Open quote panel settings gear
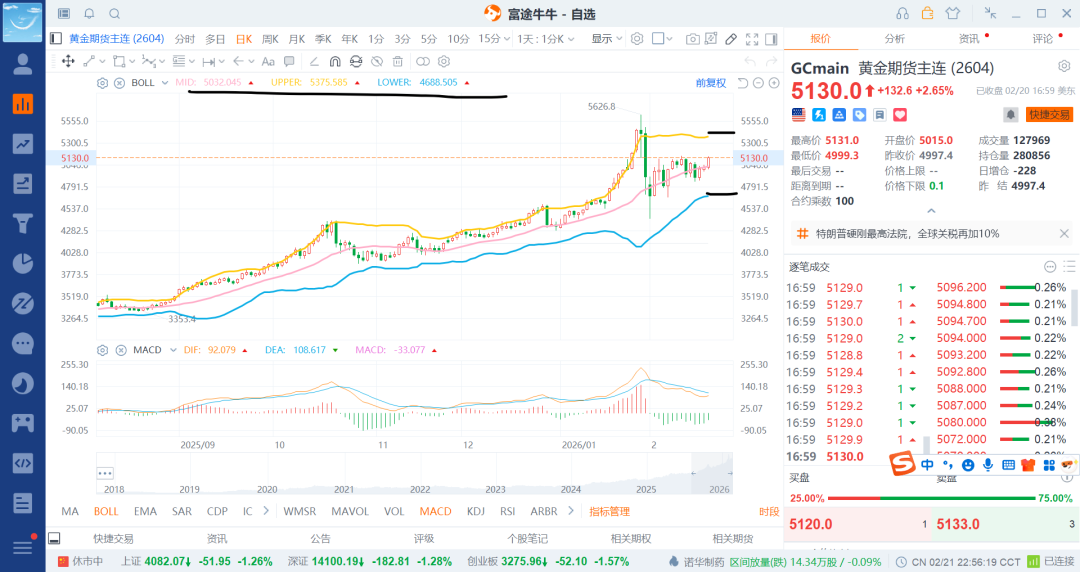1080x572 pixels. (x=1064, y=66)
